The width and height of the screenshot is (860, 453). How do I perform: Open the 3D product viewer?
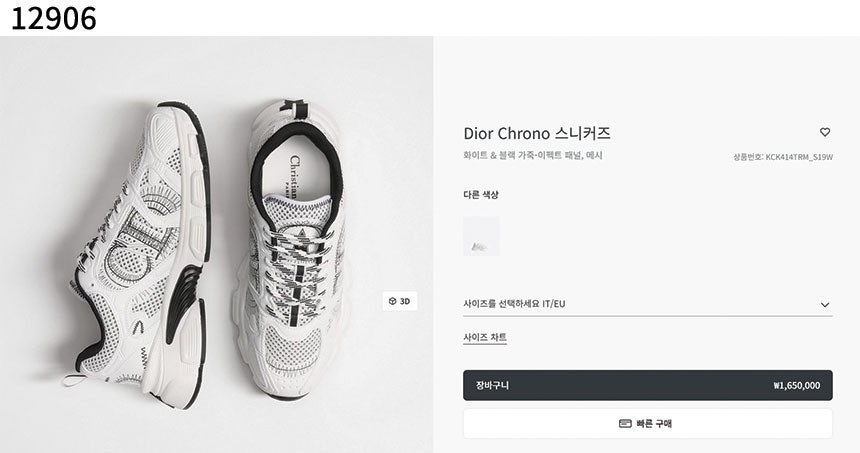click(399, 301)
